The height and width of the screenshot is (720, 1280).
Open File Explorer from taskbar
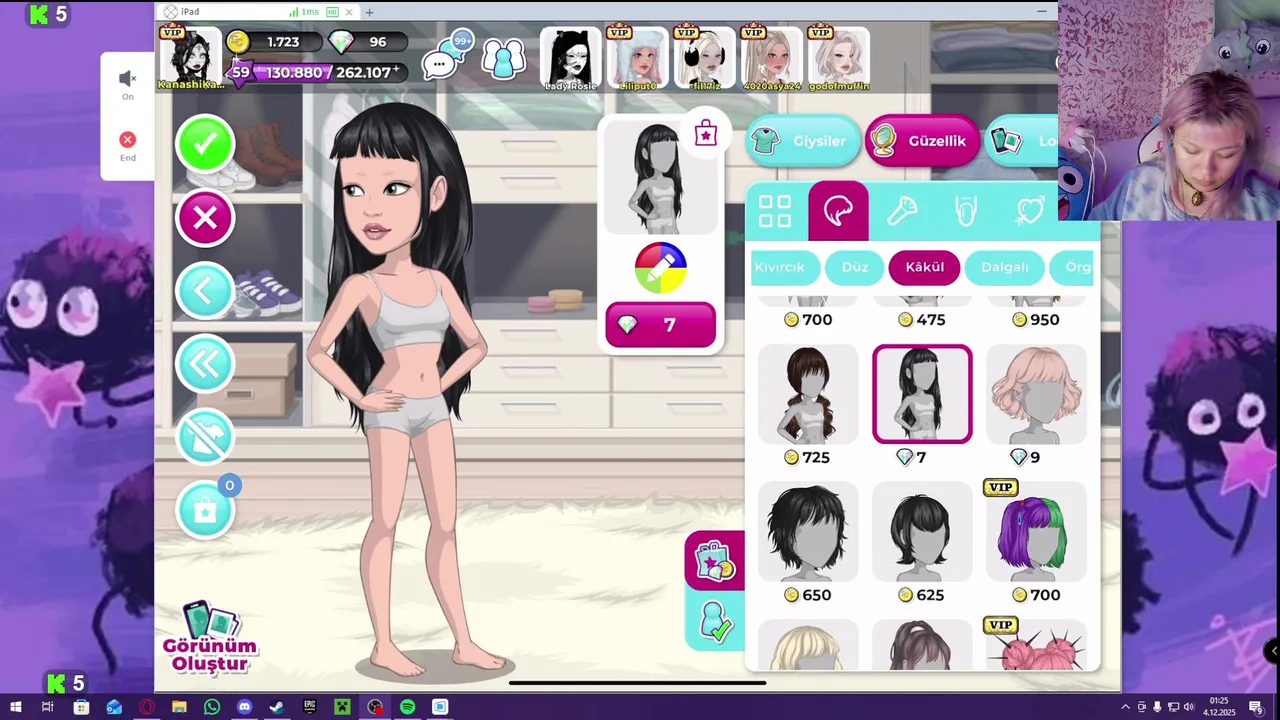179,707
